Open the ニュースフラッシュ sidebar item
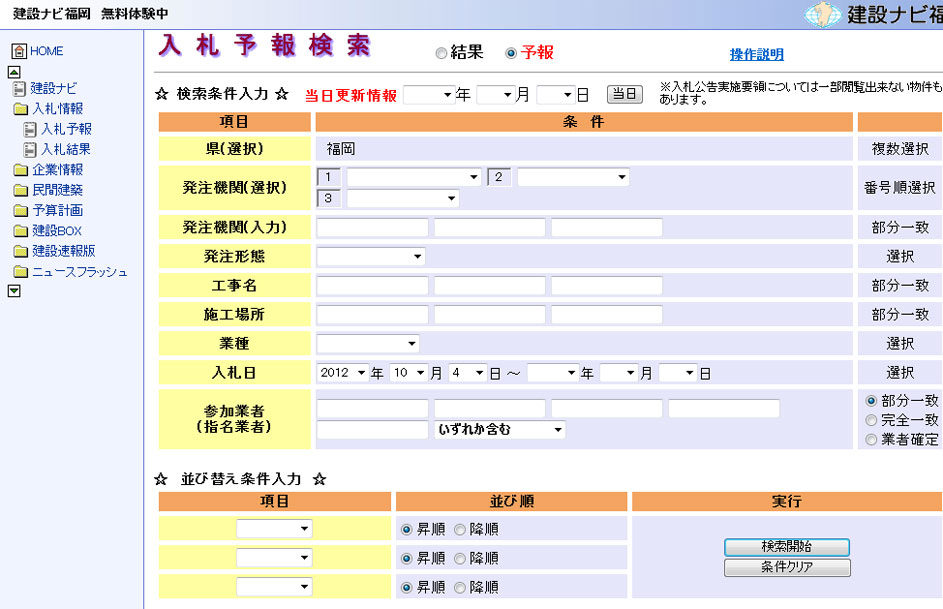The height and width of the screenshot is (609, 943). tap(80, 272)
